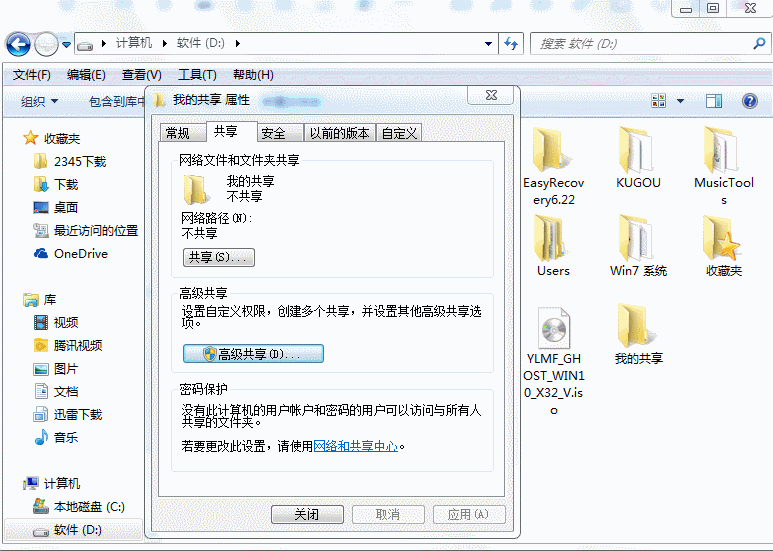Select the KUGOU folder
The height and width of the screenshot is (551, 773).
[638, 158]
